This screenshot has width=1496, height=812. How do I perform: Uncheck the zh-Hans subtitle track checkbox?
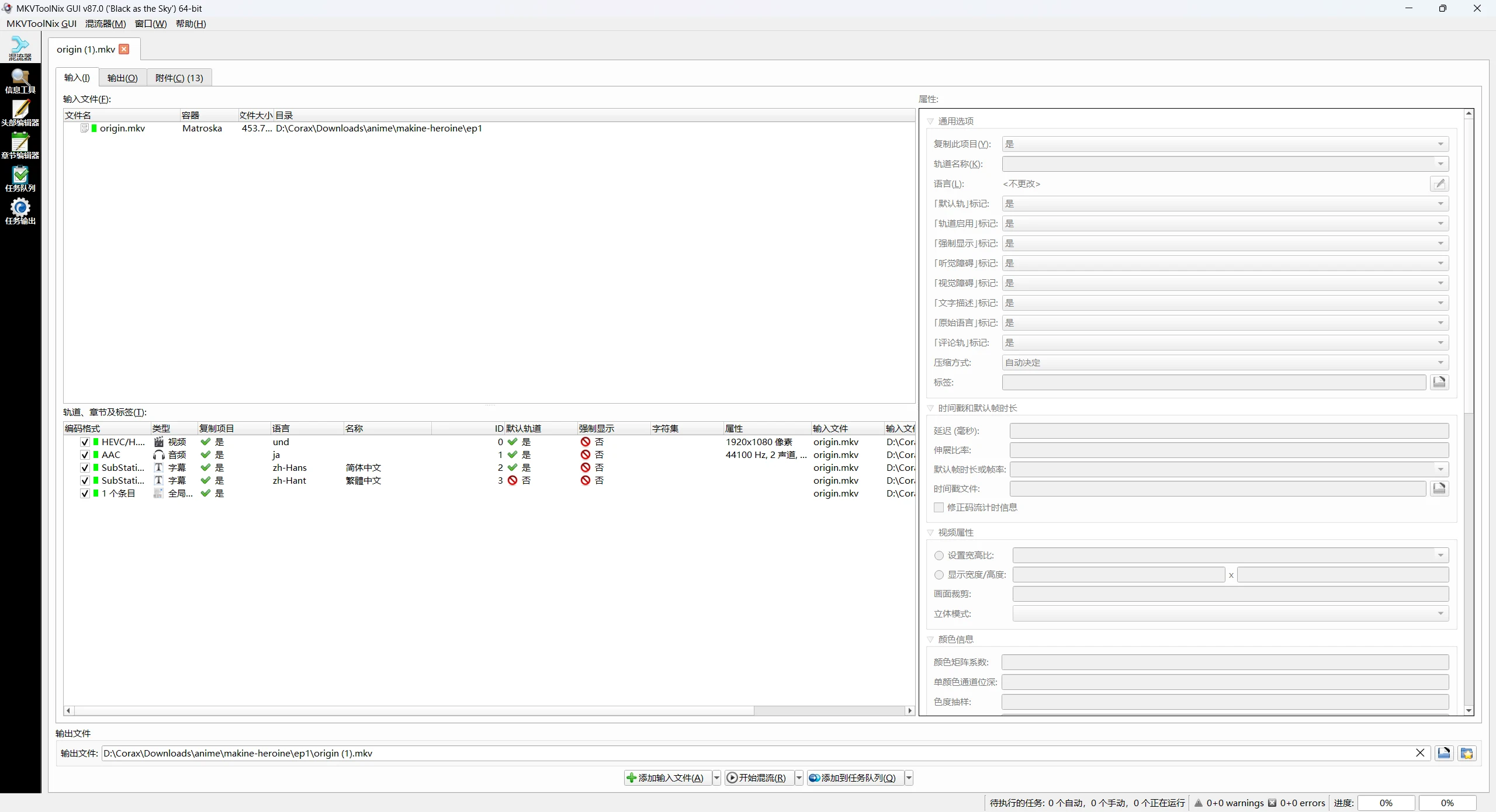pos(85,467)
